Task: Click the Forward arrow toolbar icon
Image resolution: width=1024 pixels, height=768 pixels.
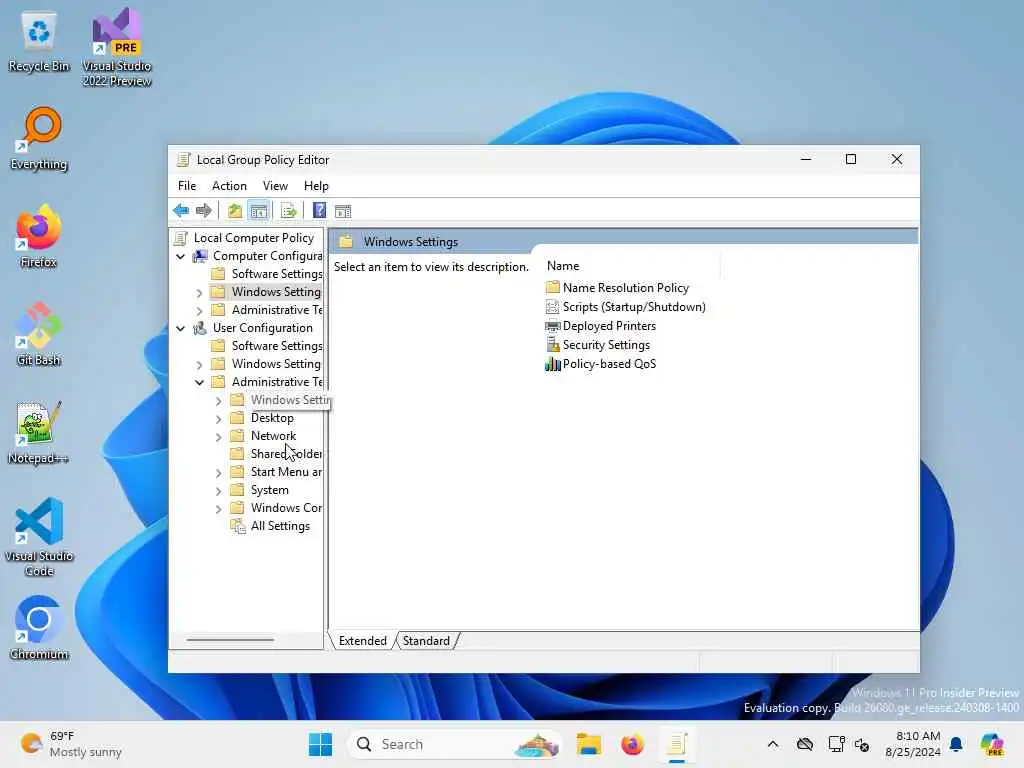Action: (204, 211)
